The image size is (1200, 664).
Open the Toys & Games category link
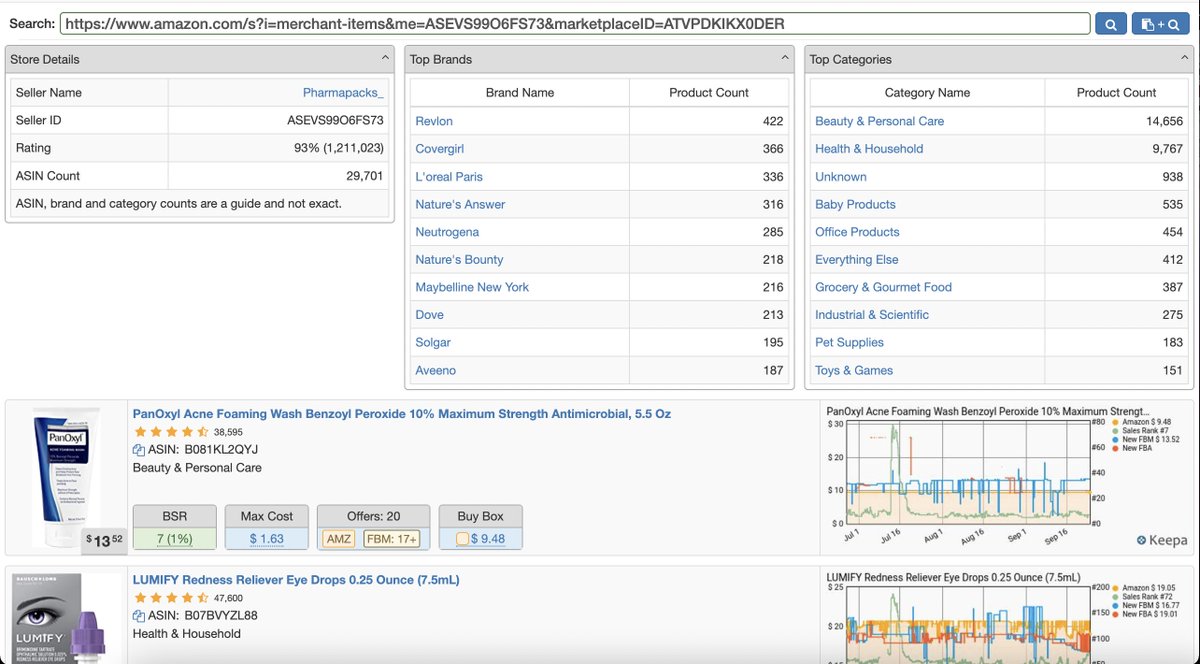(x=854, y=370)
